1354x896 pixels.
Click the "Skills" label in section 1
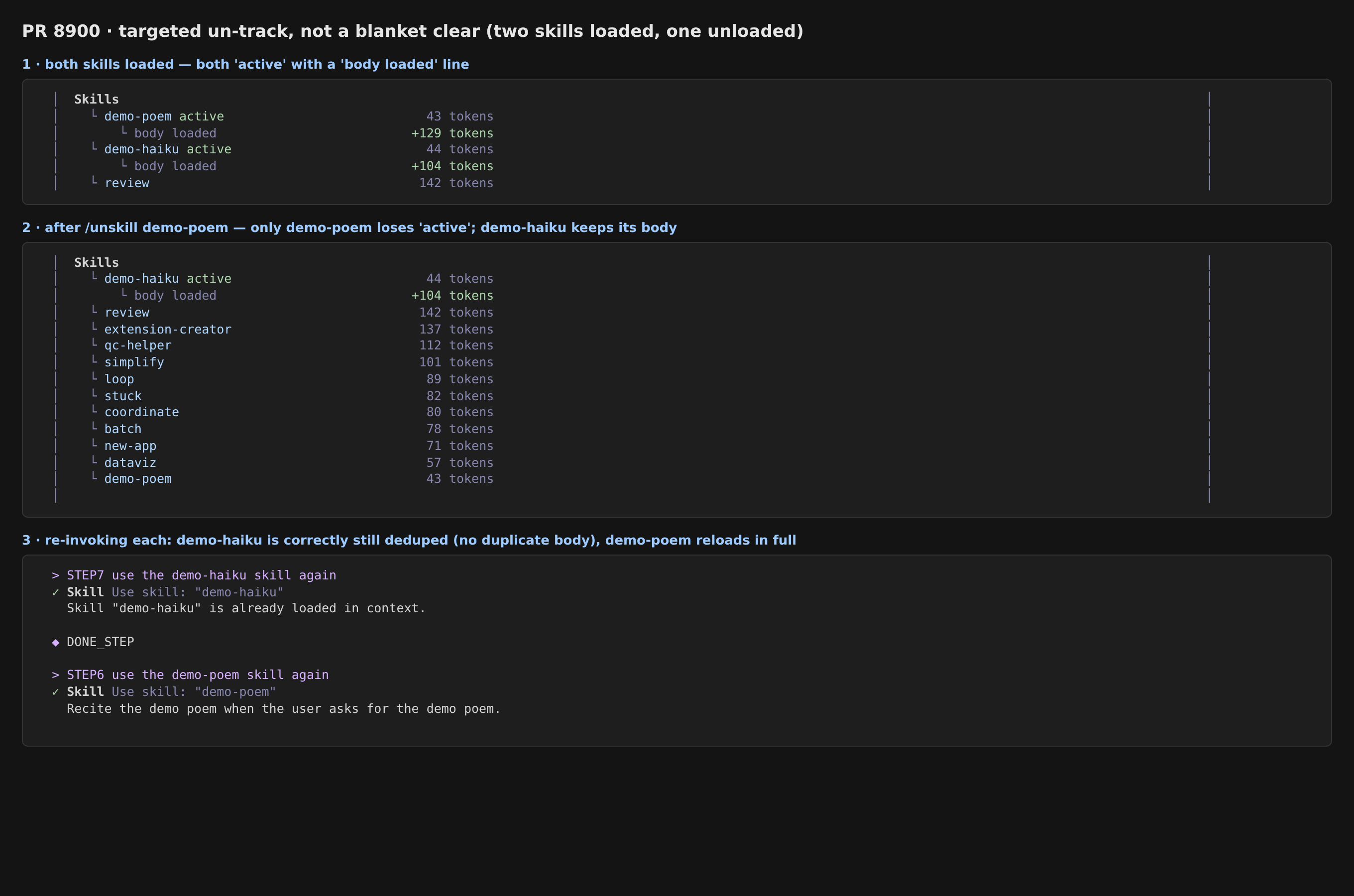coord(97,100)
